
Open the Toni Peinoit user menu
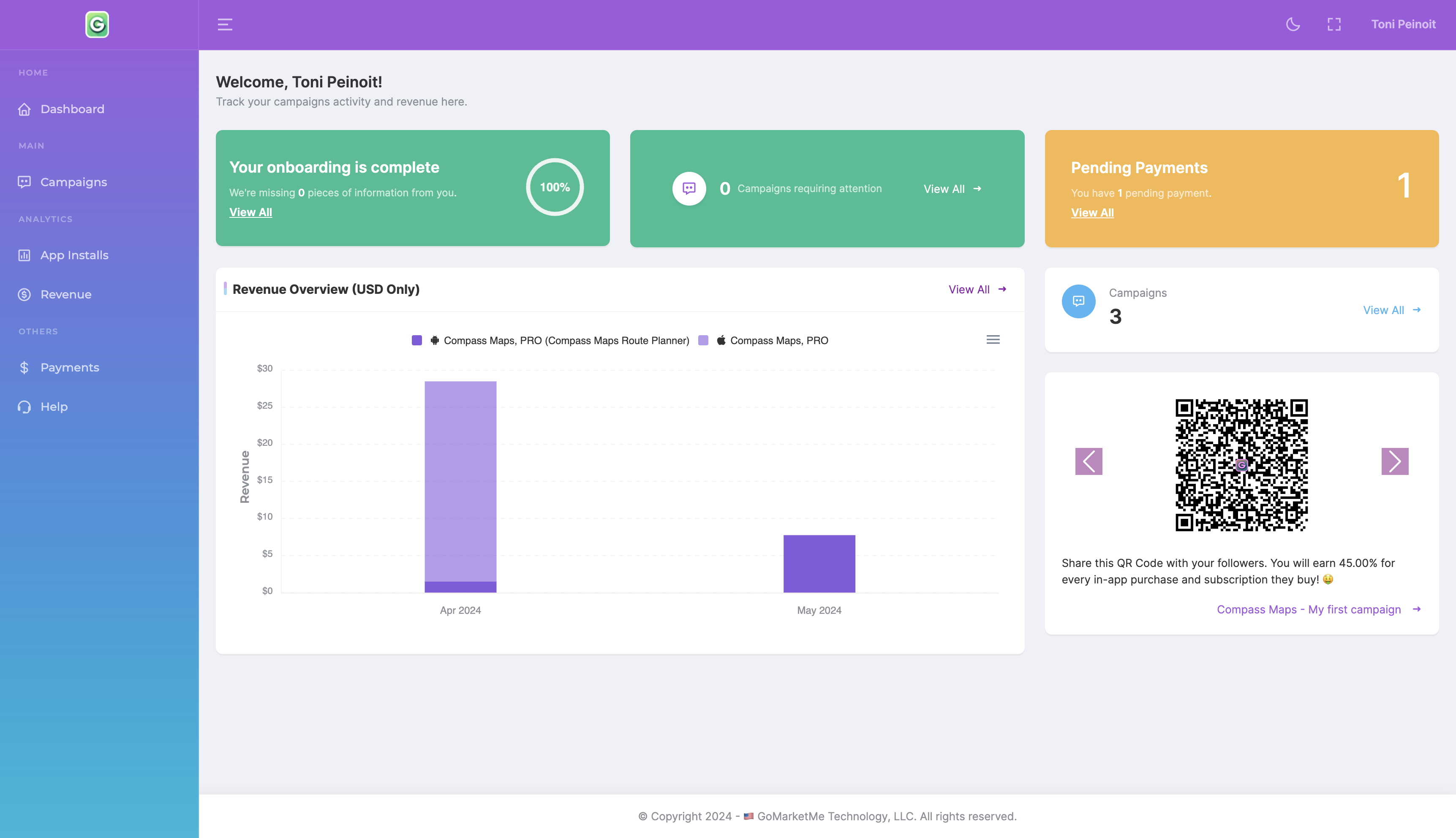point(1403,24)
